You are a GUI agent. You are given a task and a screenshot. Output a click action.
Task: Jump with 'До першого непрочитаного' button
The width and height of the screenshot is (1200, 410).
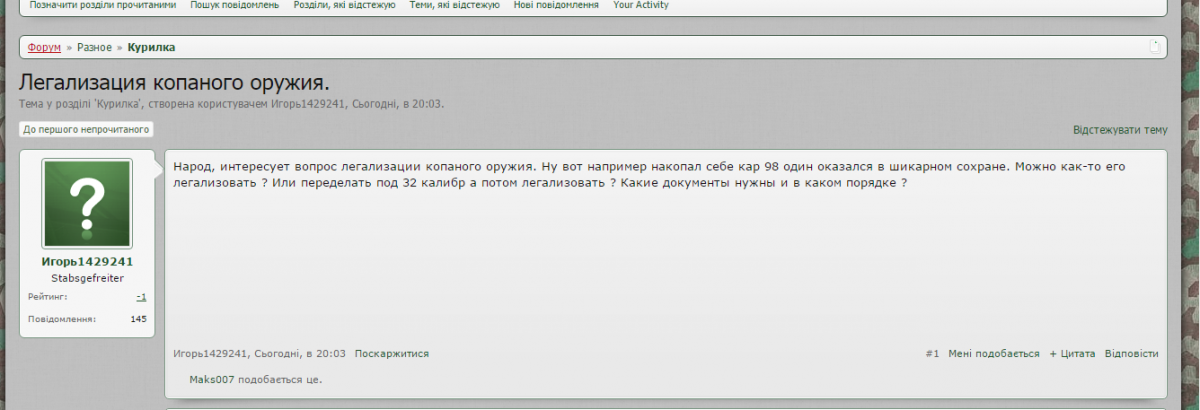point(87,129)
